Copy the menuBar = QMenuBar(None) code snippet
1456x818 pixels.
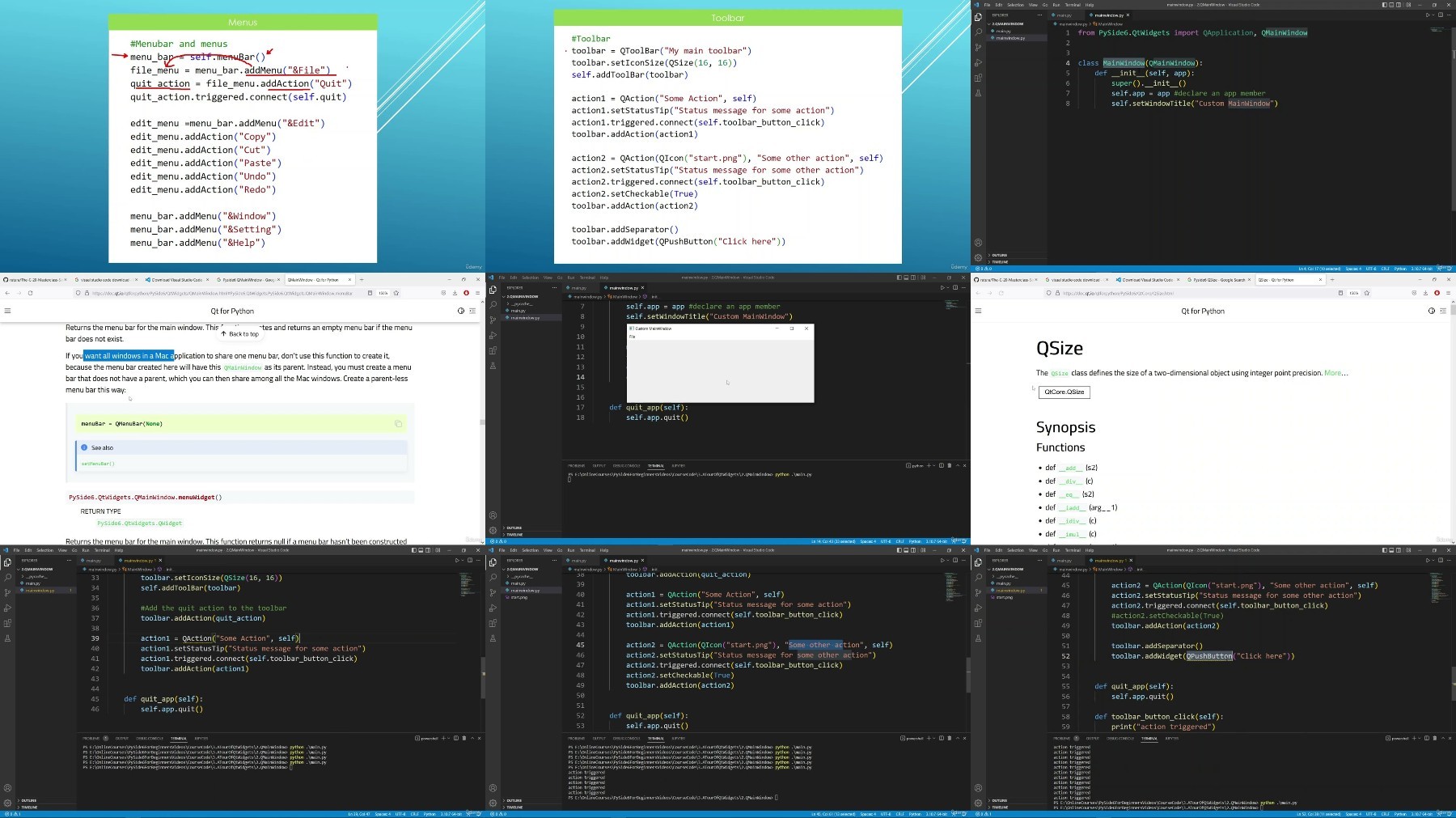click(398, 424)
